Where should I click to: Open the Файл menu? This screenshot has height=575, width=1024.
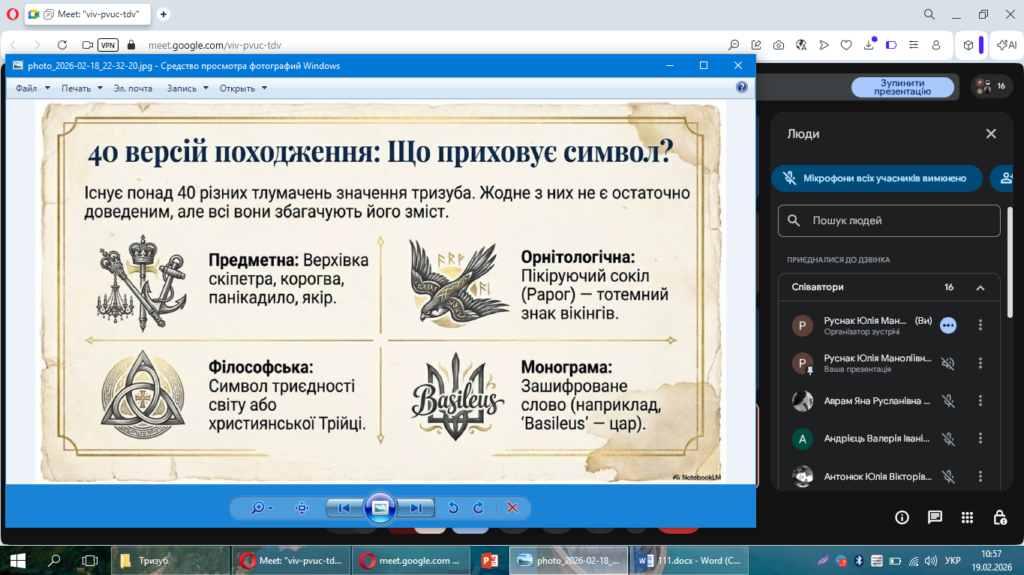click(x=30, y=88)
